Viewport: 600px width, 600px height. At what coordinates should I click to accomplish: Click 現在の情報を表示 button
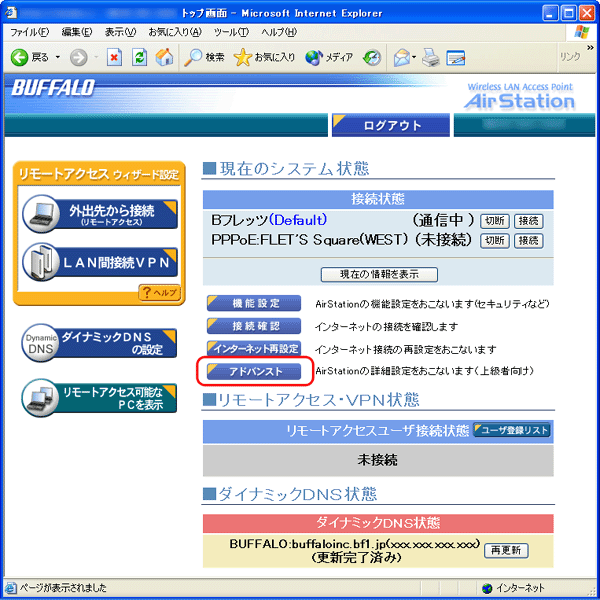(x=379, y=274)
